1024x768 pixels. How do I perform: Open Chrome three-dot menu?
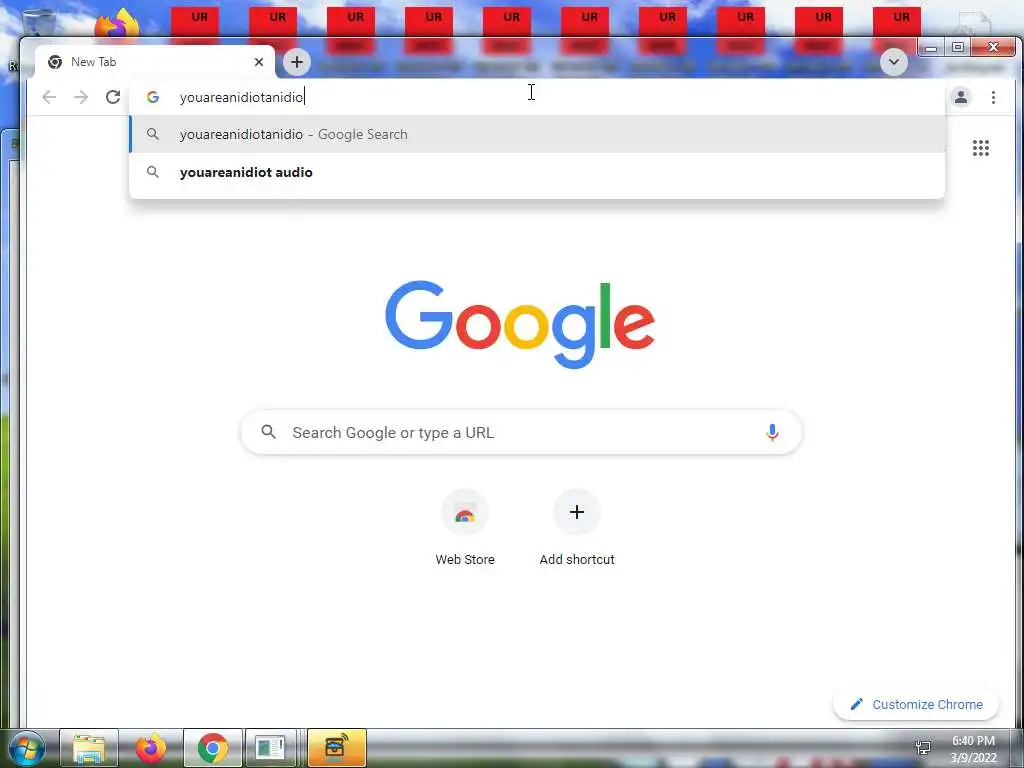(x=993, y=97)
